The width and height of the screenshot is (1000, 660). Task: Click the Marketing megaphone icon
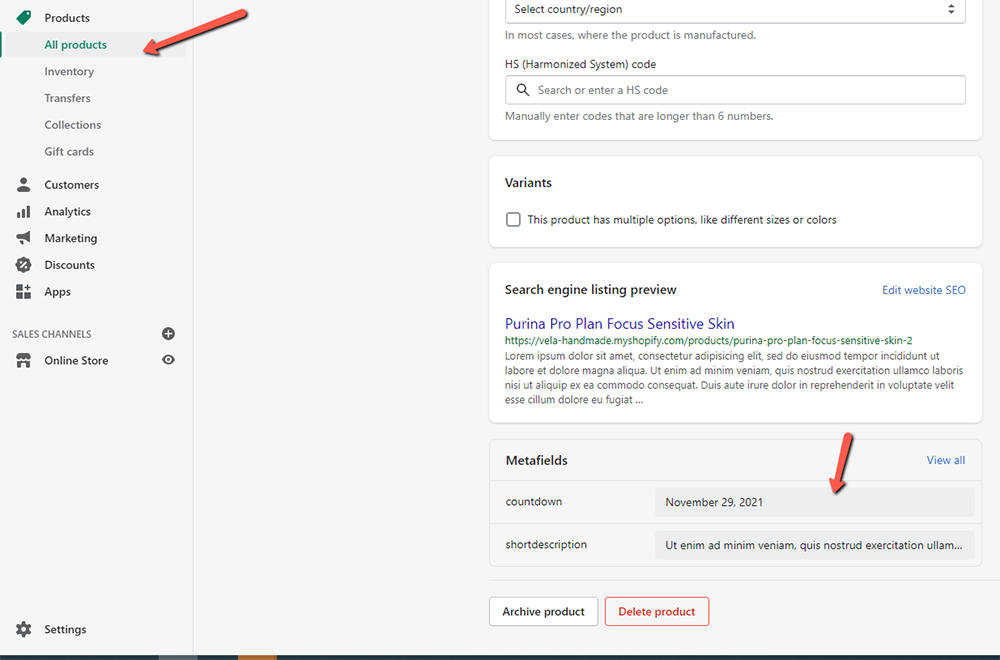click(x=24, y=238)
